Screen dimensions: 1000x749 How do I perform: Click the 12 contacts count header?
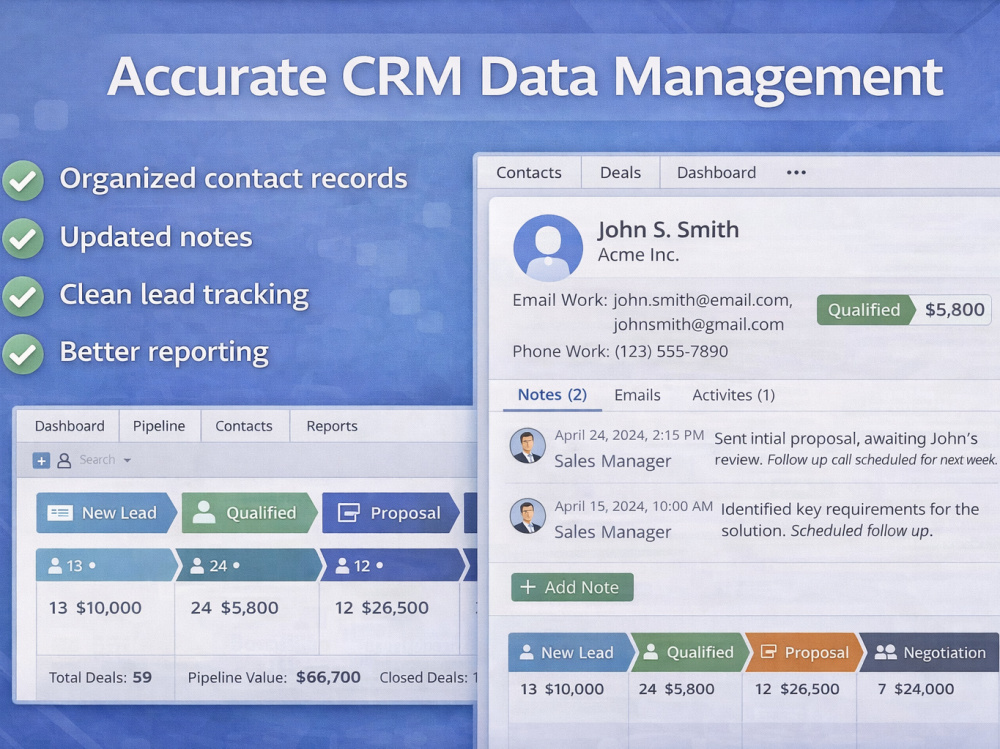(393, 565)
